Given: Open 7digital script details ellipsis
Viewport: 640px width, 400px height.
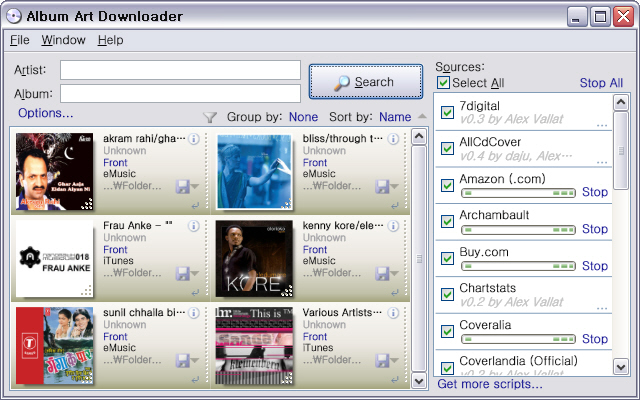Looking at the screenshot, I should click(602, 125).
